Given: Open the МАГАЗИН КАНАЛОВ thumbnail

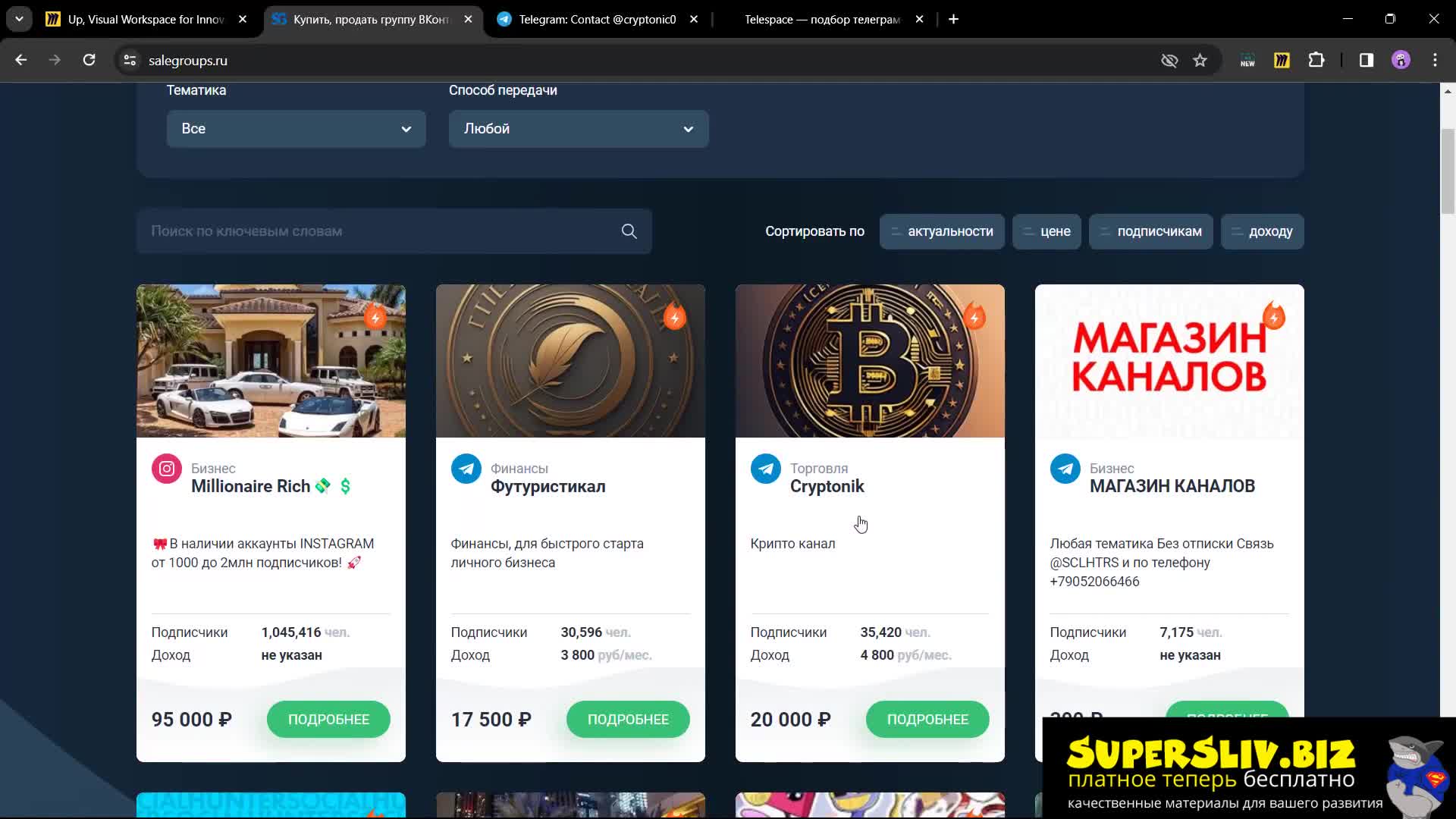Looking at the screenshot, I should pos(1169,361).
